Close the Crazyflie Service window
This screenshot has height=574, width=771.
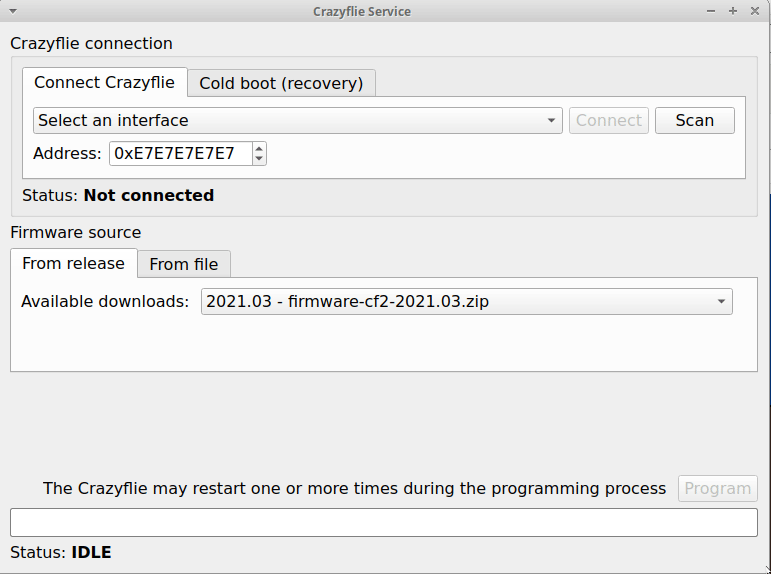click(x=752, y=11)
